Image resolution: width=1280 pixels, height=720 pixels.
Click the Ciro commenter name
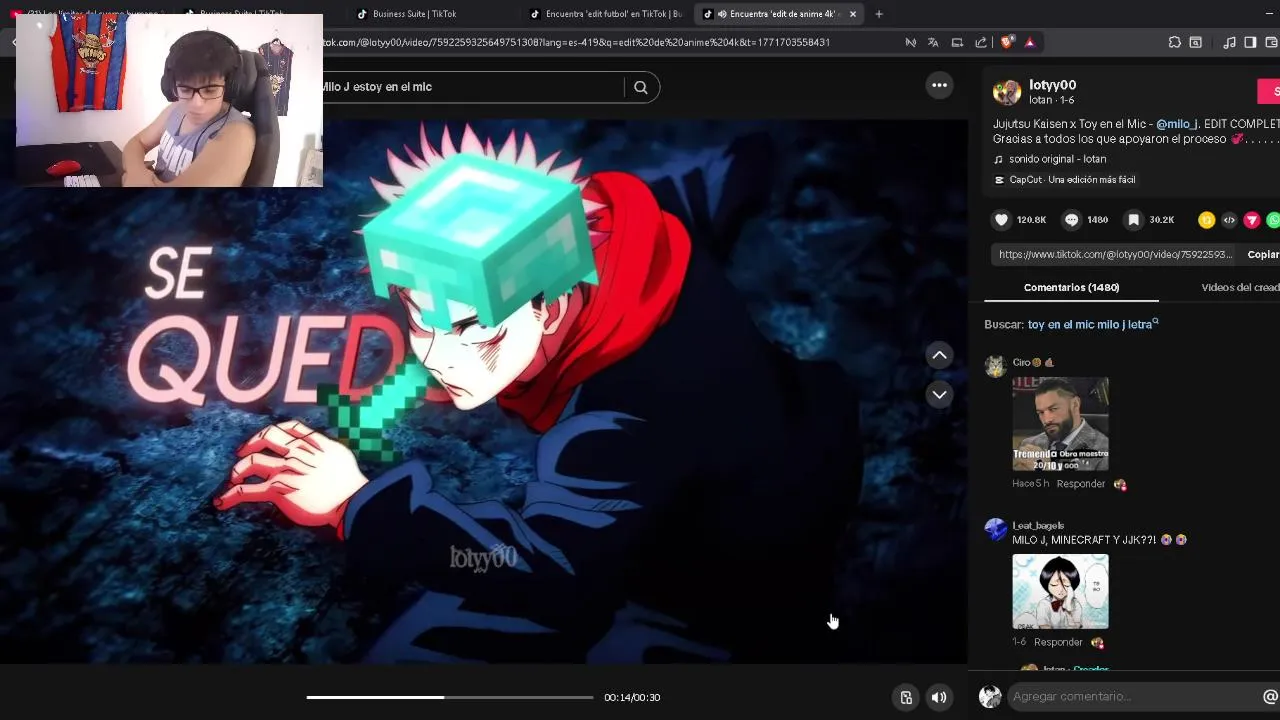tap(1021, 363)
